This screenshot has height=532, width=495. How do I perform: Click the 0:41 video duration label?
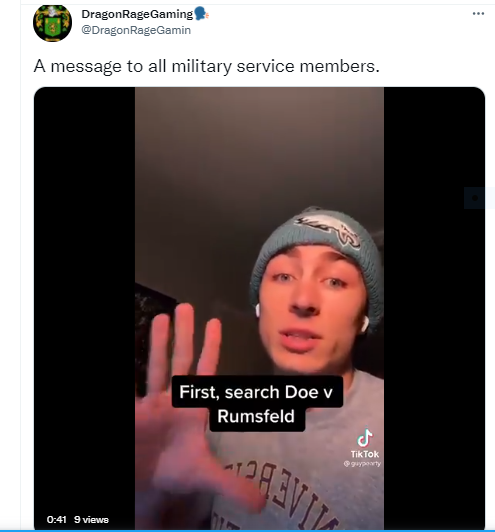point(56,519)
